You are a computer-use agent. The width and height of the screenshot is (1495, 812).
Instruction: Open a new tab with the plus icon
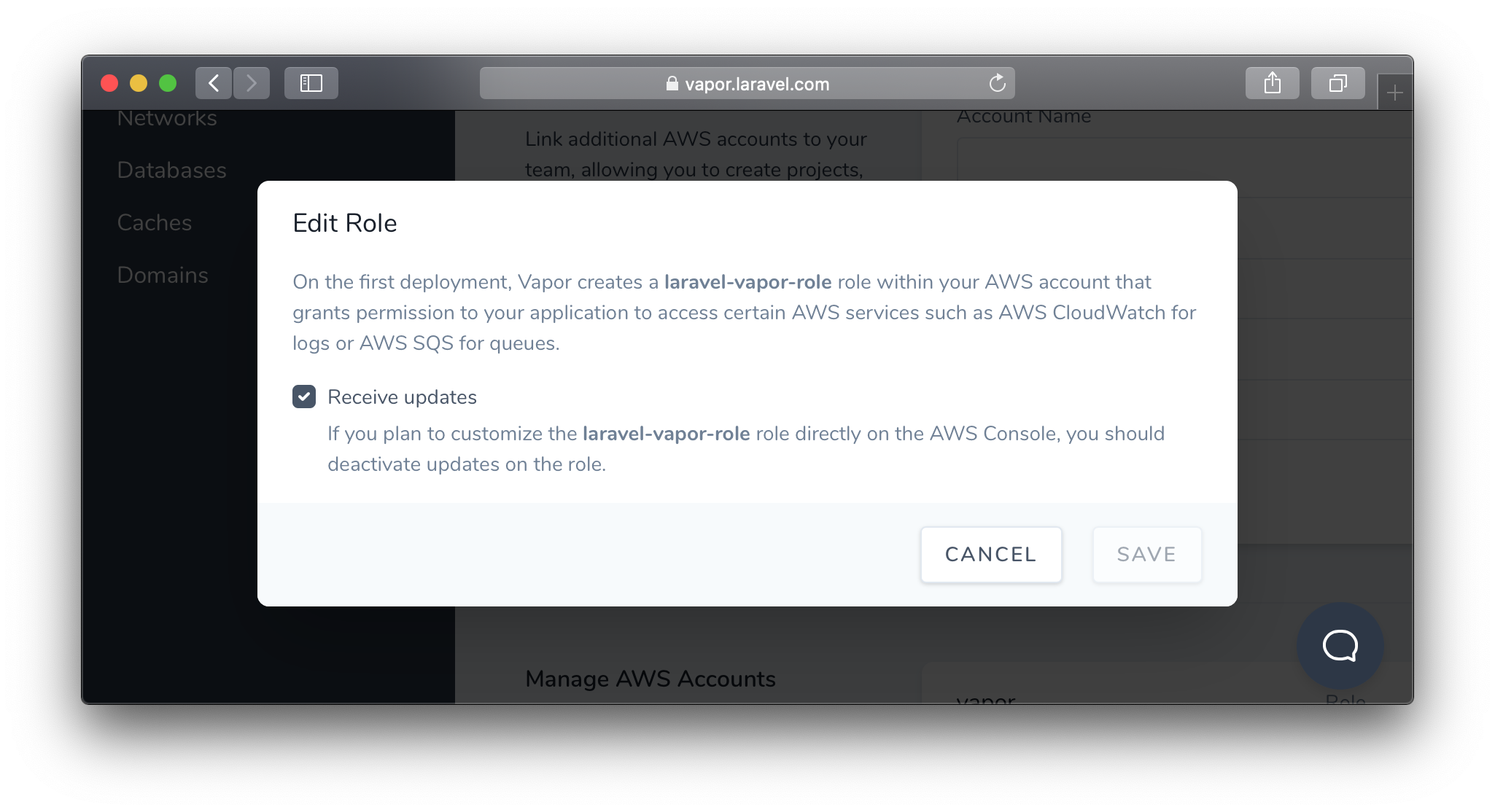(1394, 93)
